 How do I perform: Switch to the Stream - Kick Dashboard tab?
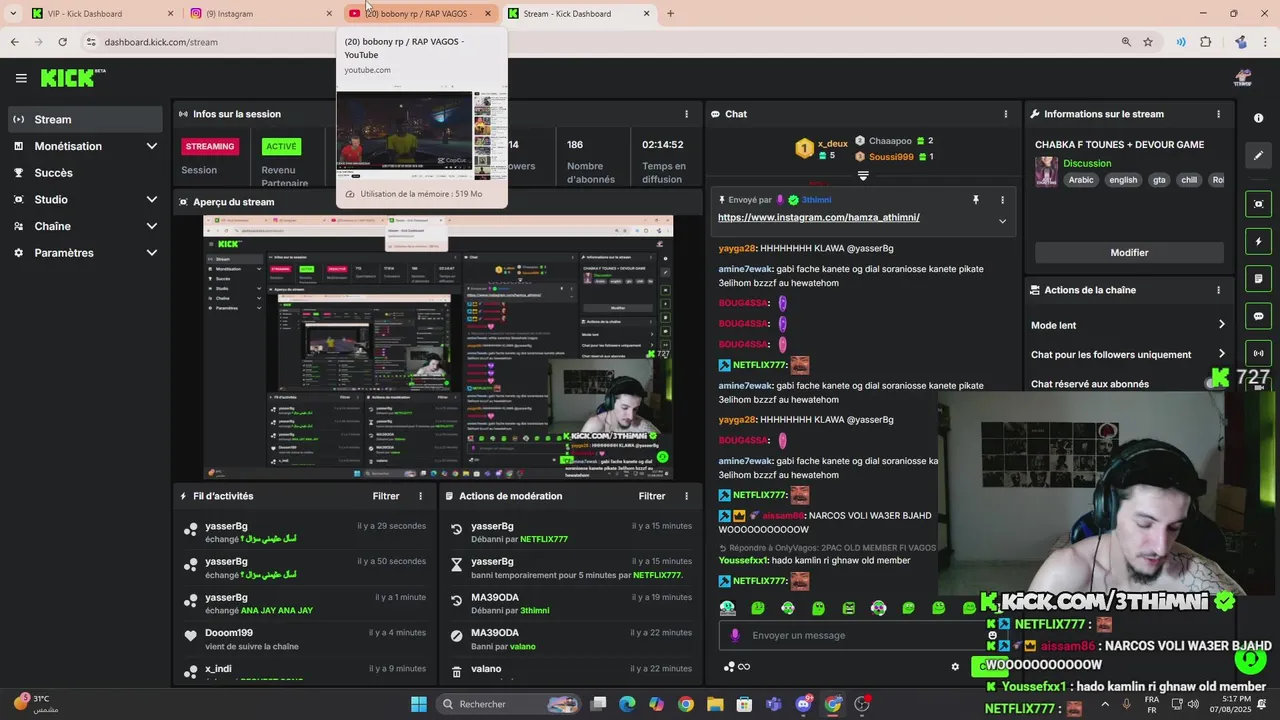pyautogui.click(x=578, y=14)
